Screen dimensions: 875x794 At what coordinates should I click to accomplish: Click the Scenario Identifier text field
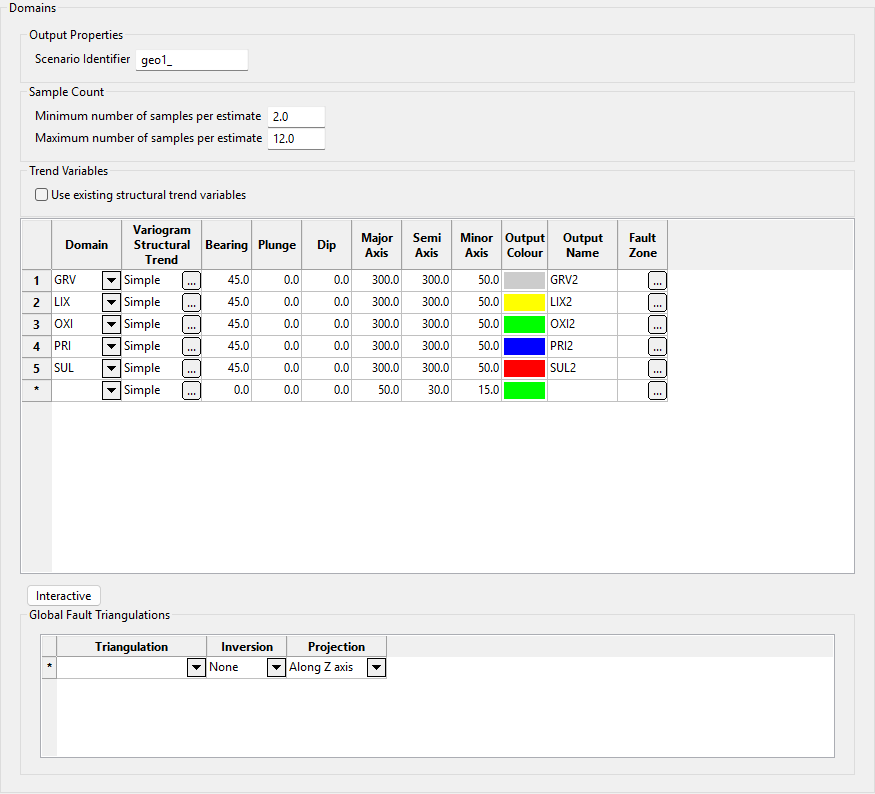tap(191, 60)
